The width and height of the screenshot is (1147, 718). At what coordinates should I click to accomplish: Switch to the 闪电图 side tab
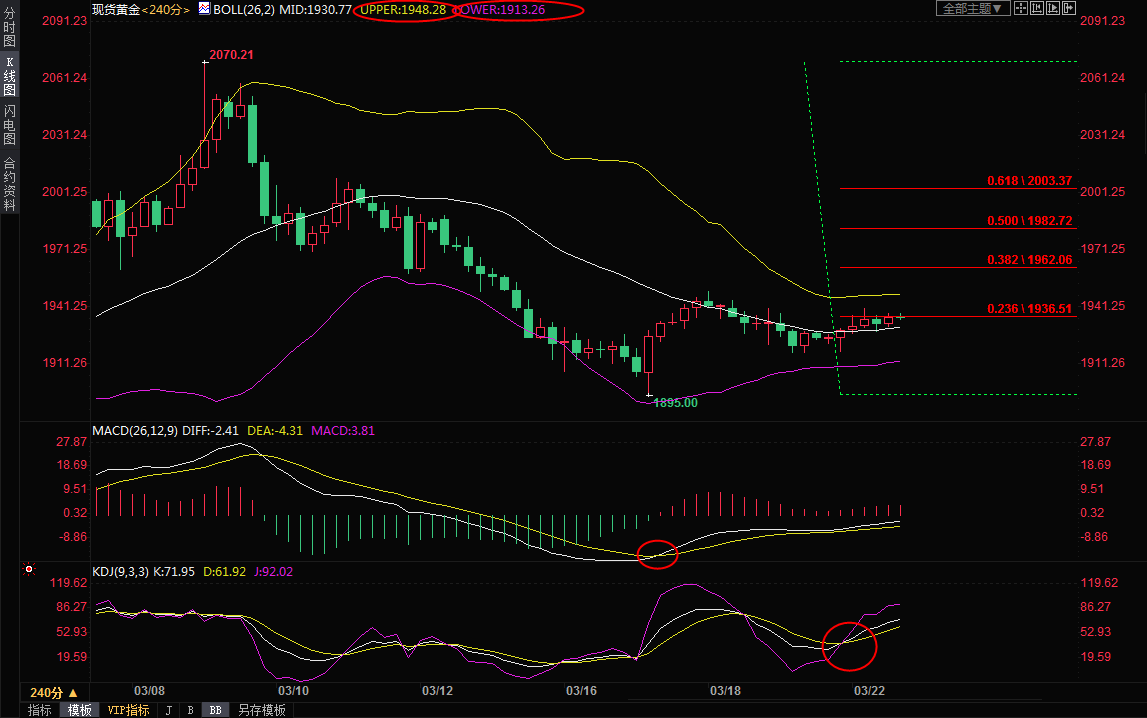9,125
